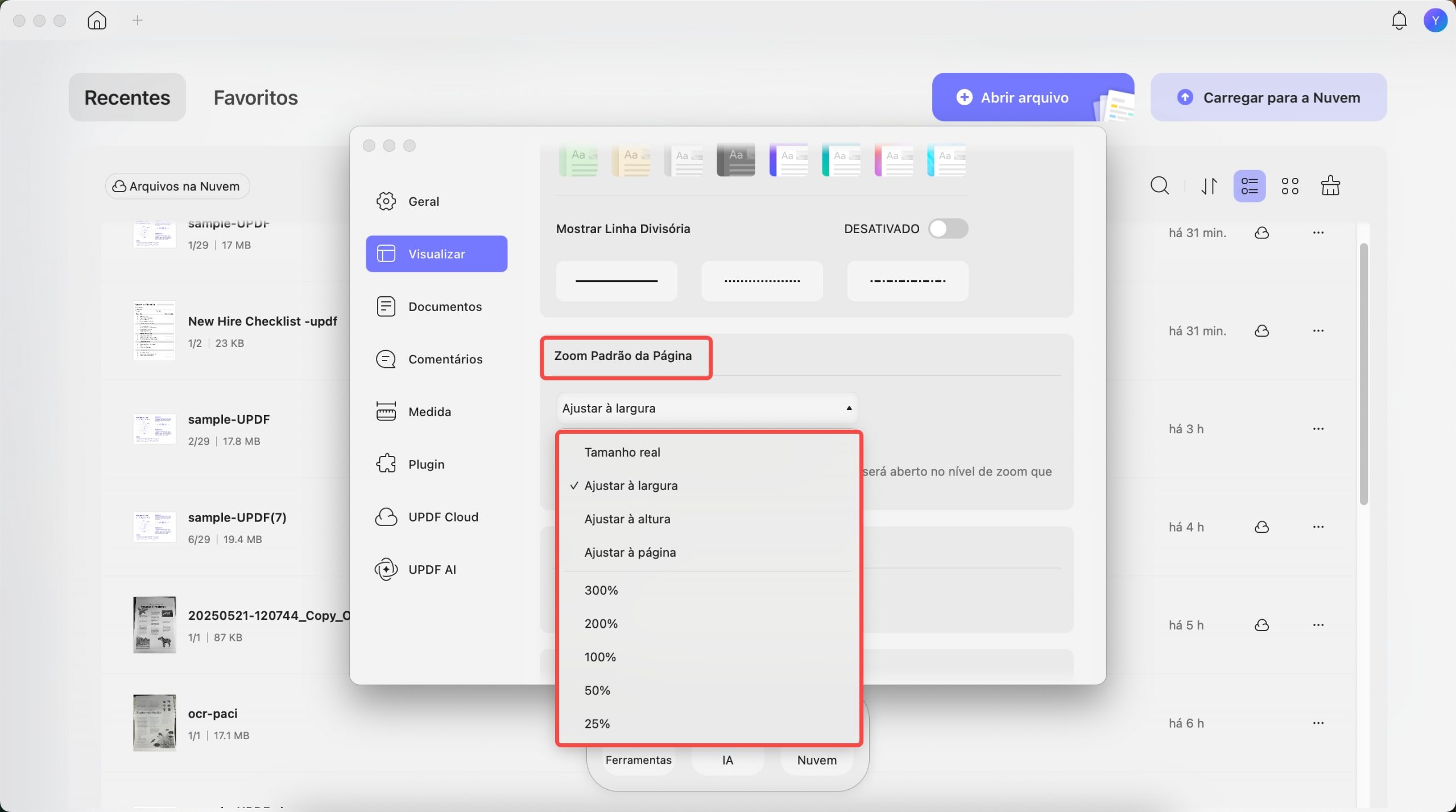Click the home icon in the title bar

pyautogui.click(x=97, y=20)
